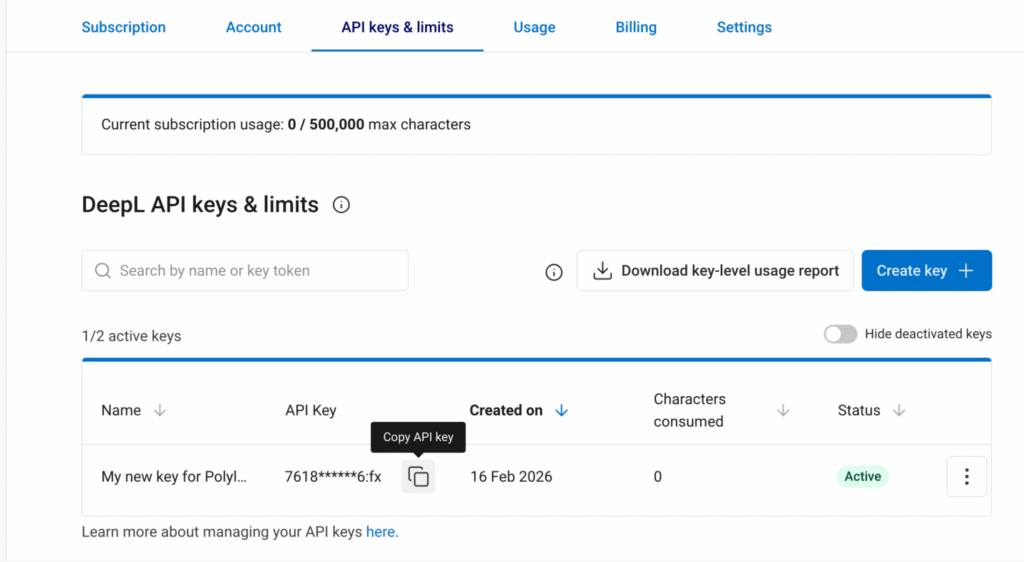This screenshot has width=1024, height=562.
Task: Open the Billing tab
Action: coord(636,27)
